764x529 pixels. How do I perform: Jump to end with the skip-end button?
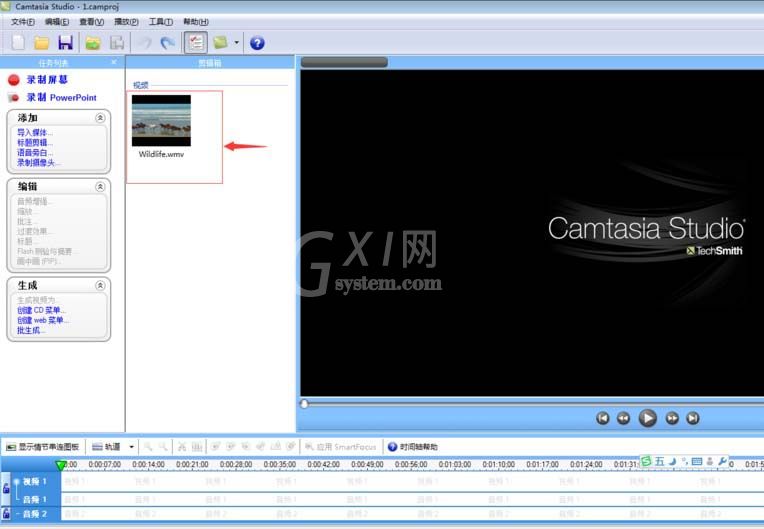click(692, 418)
